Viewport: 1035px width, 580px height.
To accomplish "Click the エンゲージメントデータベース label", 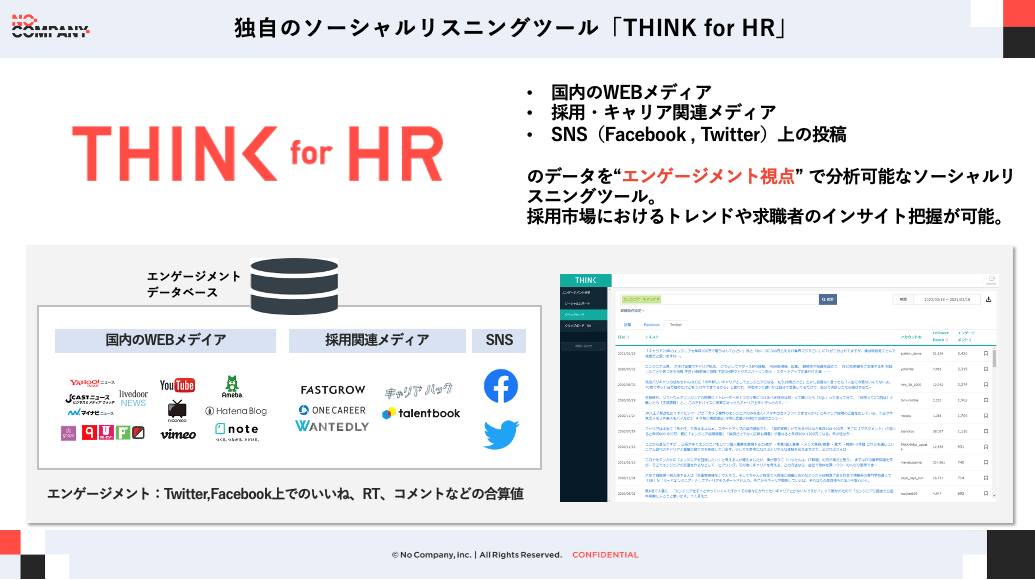I will [x=193, y=284].
